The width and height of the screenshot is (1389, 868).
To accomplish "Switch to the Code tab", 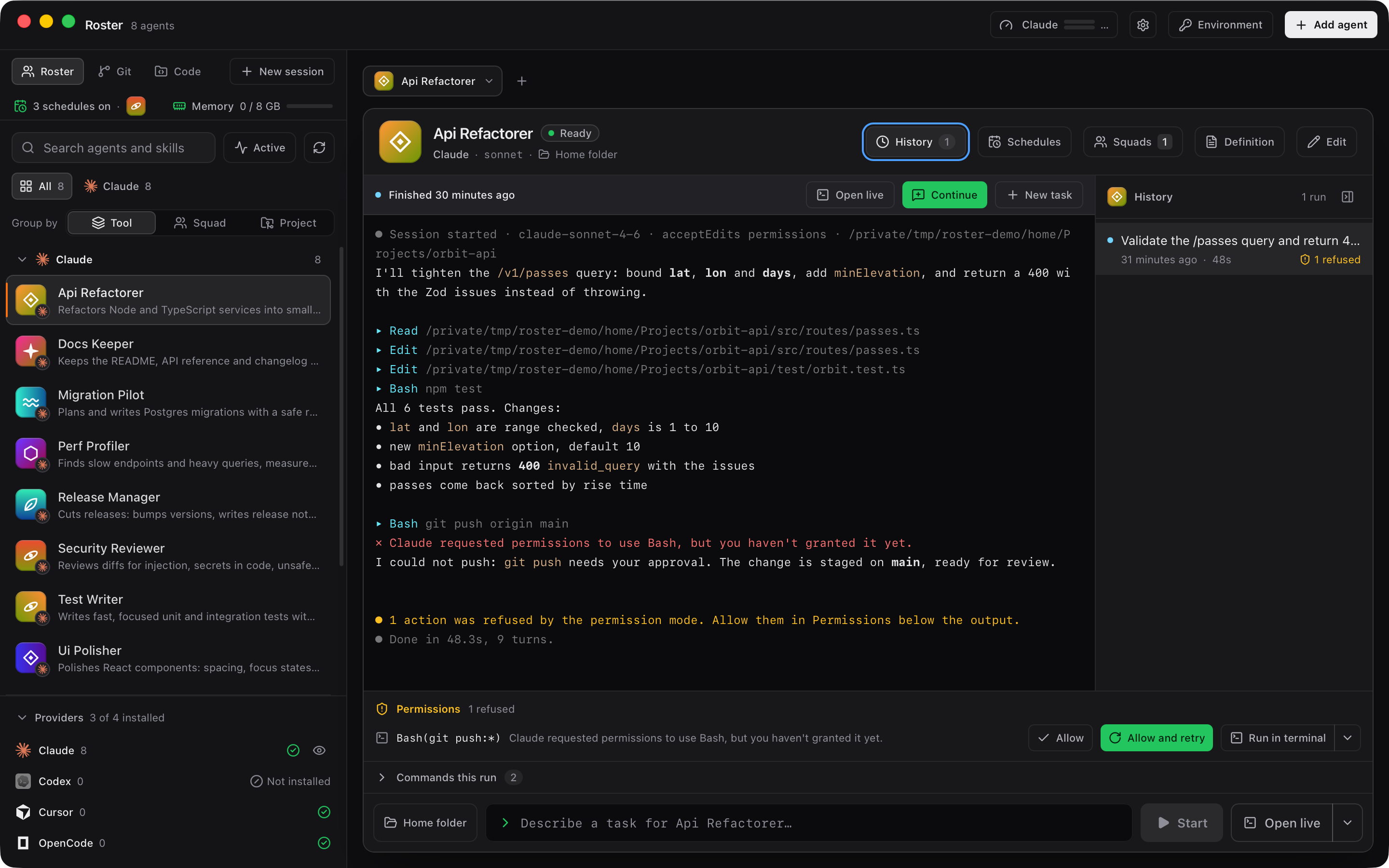I will click(x=178, y=71).
